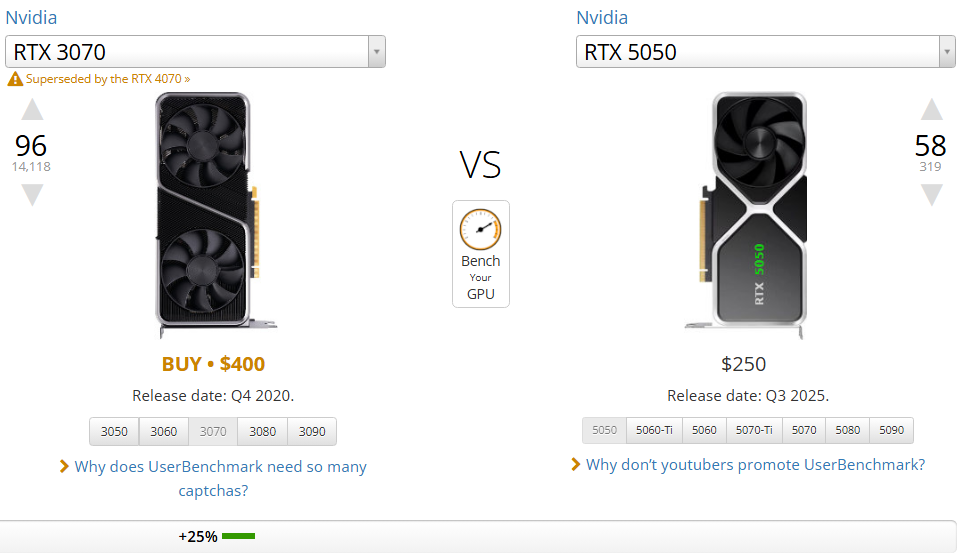Downvote the RTX 3070

32,194
